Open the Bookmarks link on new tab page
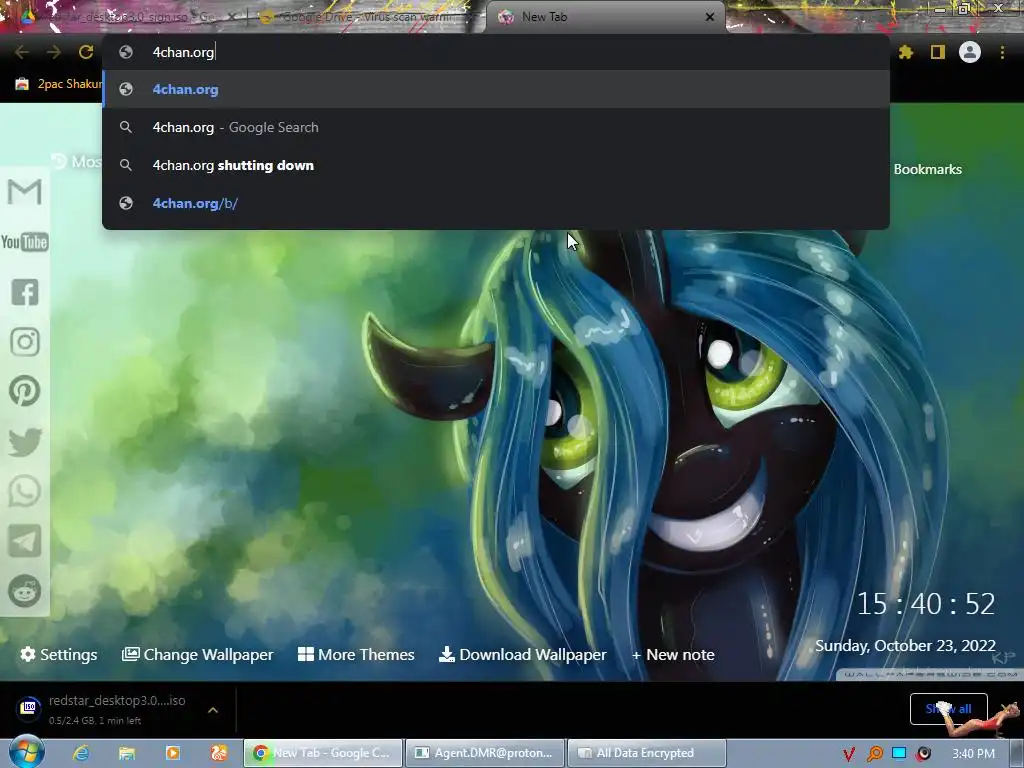 tap(927, 169)
